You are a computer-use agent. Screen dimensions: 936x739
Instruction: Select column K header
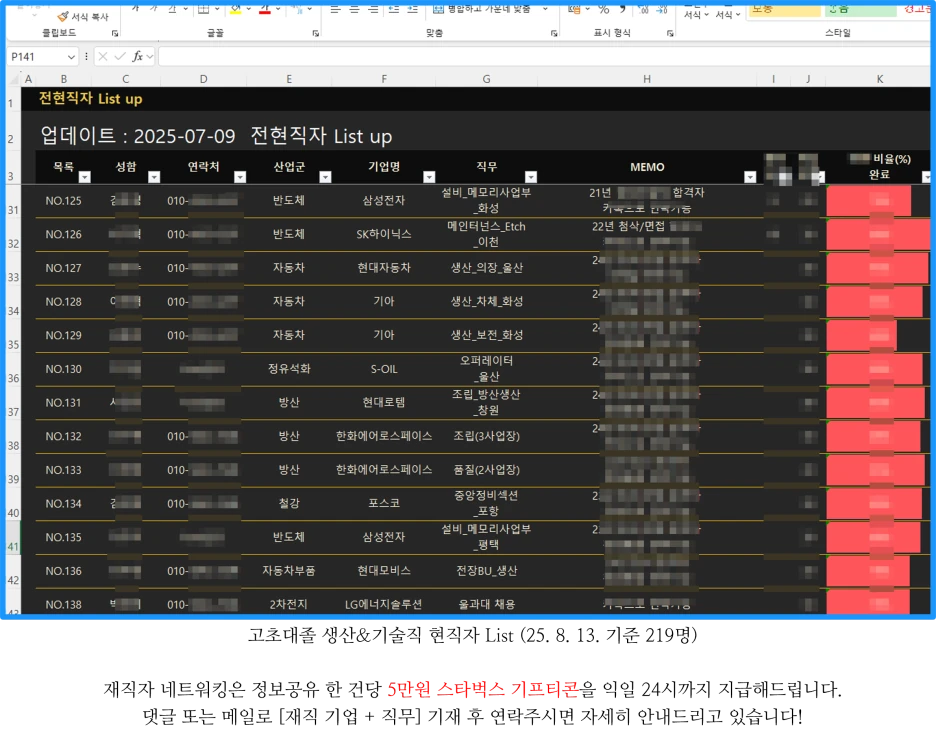tap(879, 79)
